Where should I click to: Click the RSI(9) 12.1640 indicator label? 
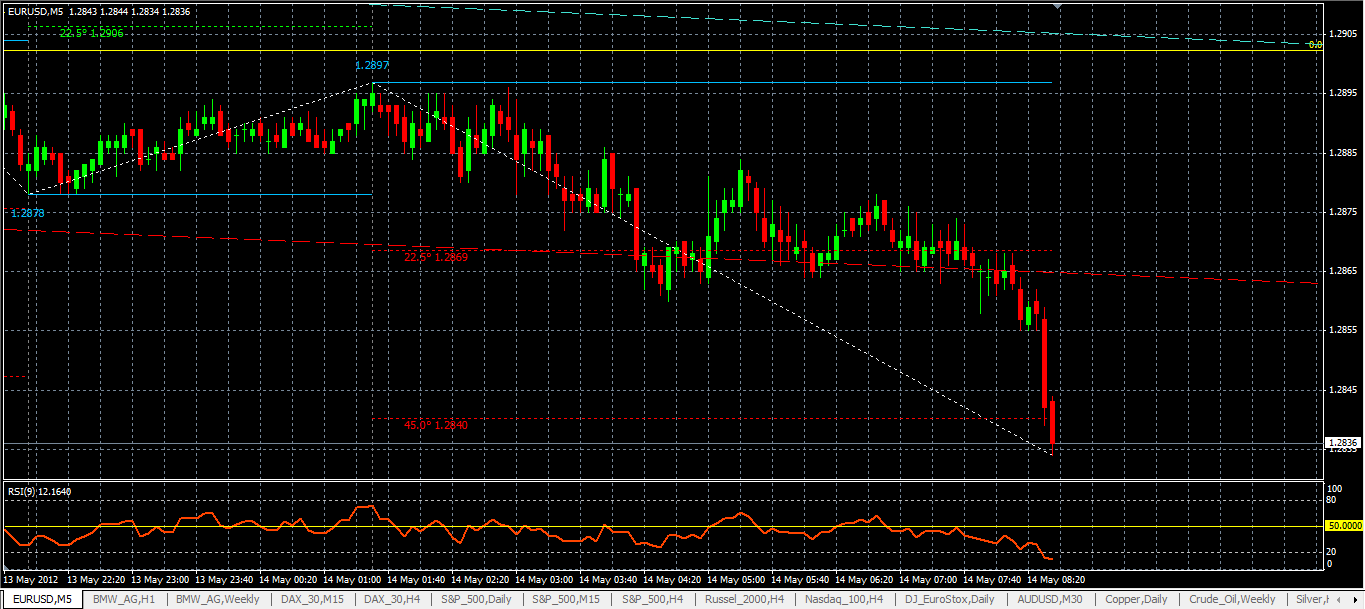pos(39,490)
